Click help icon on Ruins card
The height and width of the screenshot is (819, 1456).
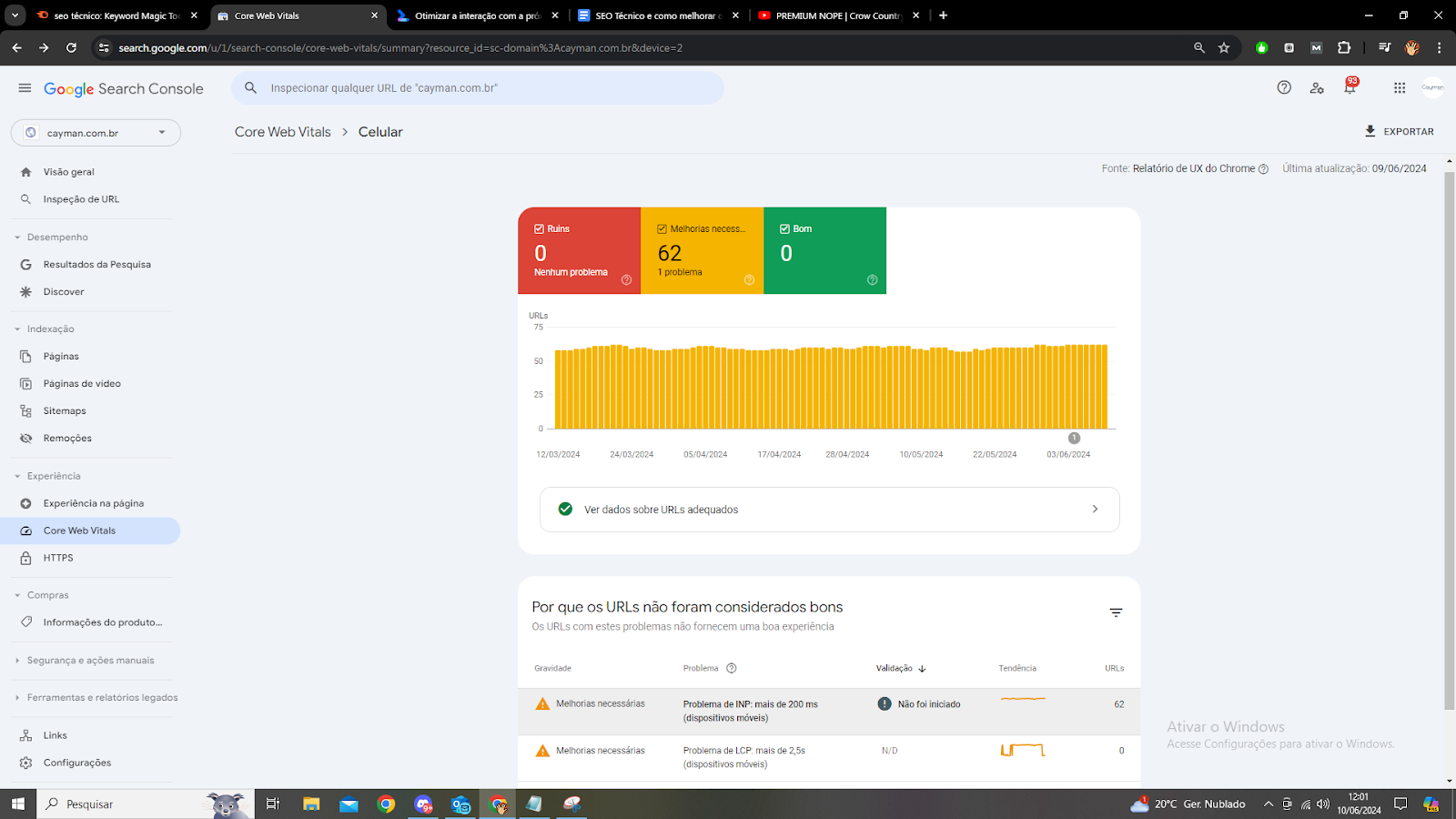point(626,280)
